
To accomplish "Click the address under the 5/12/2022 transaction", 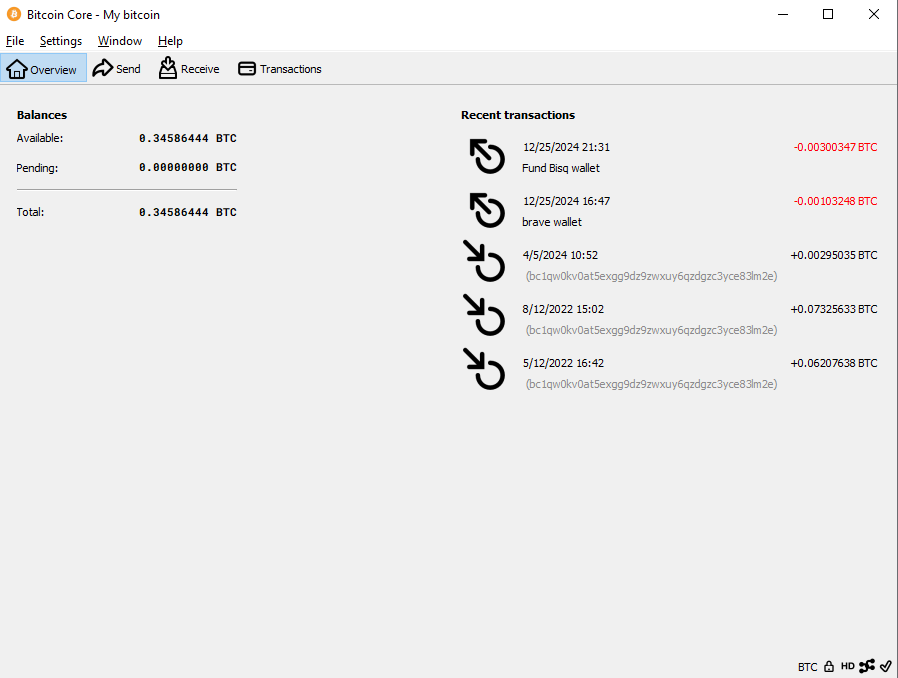I will [x=651, y=384].
